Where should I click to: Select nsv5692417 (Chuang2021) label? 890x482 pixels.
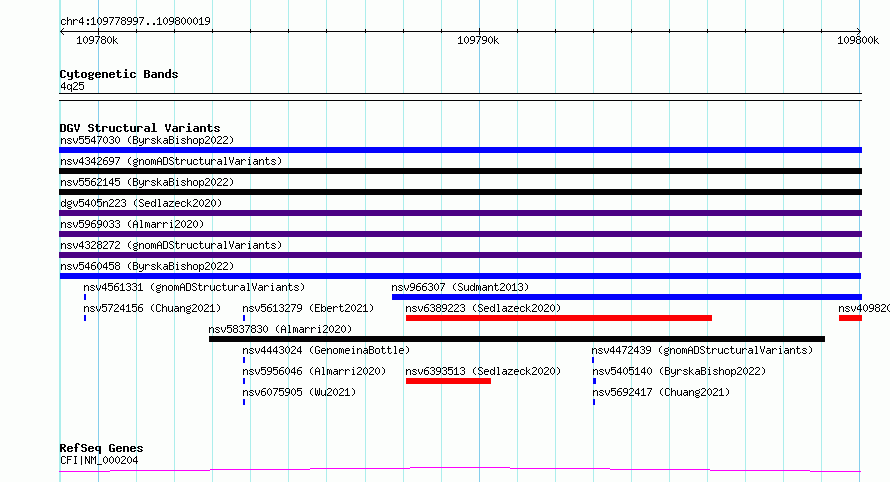[x=661, y=392]
